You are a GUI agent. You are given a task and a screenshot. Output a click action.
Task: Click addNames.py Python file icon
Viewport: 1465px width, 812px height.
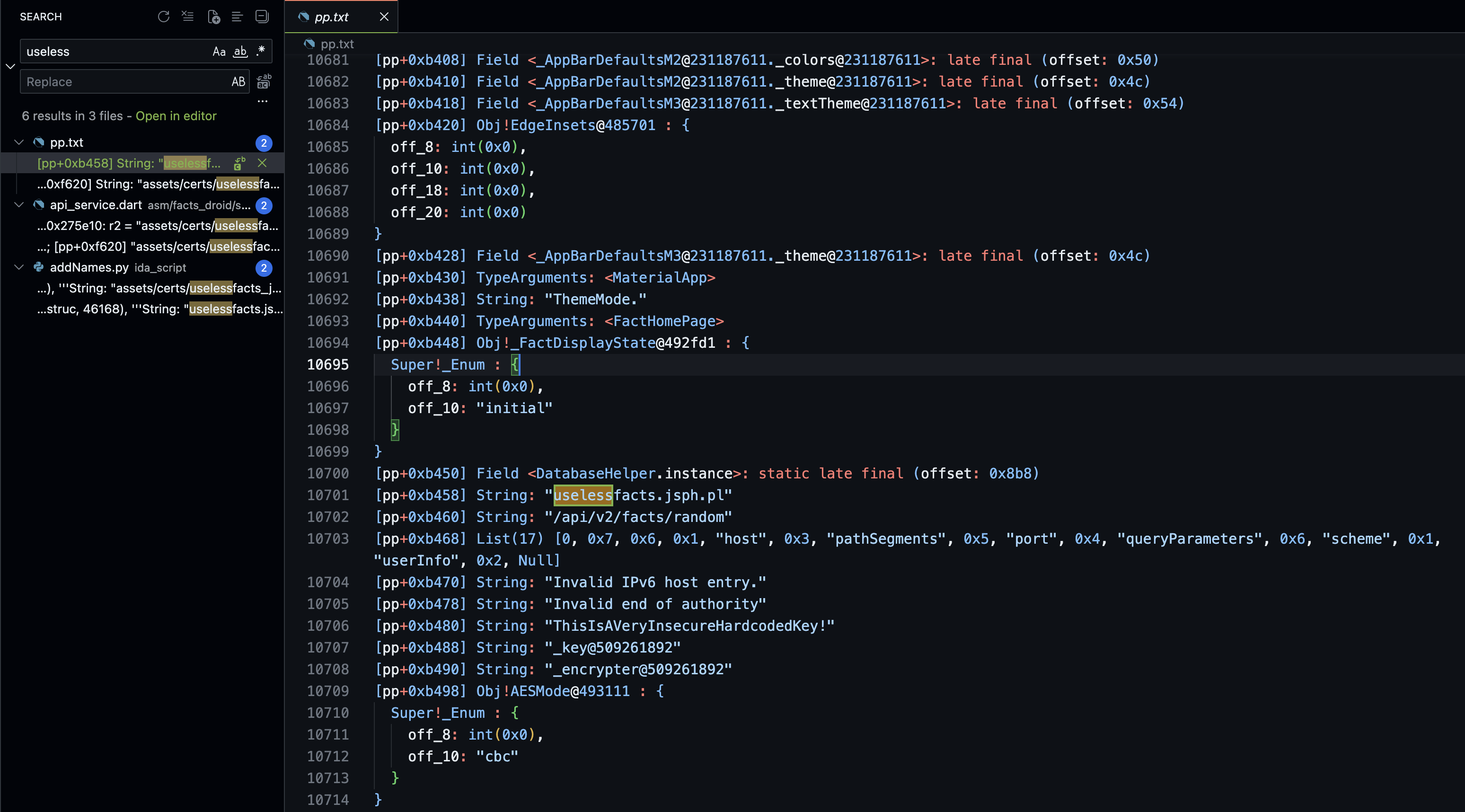pos(39,267)
